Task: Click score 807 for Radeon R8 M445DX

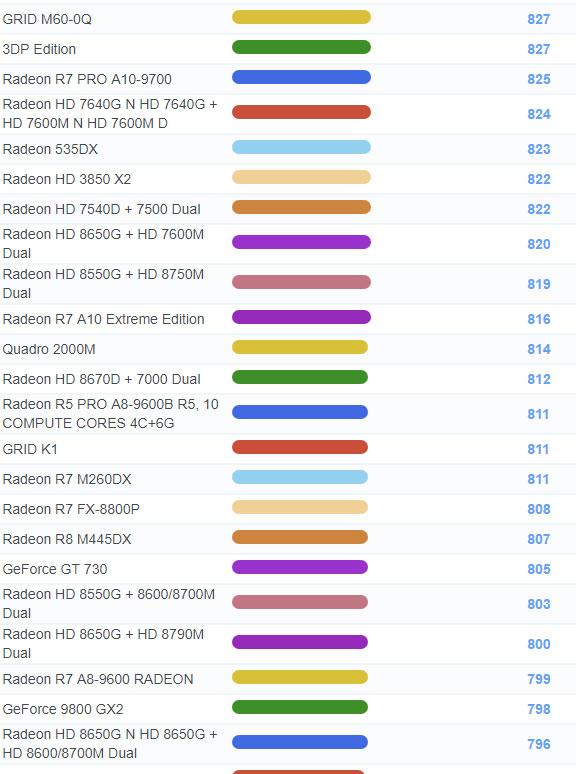Action: click(x=538, y=540)
